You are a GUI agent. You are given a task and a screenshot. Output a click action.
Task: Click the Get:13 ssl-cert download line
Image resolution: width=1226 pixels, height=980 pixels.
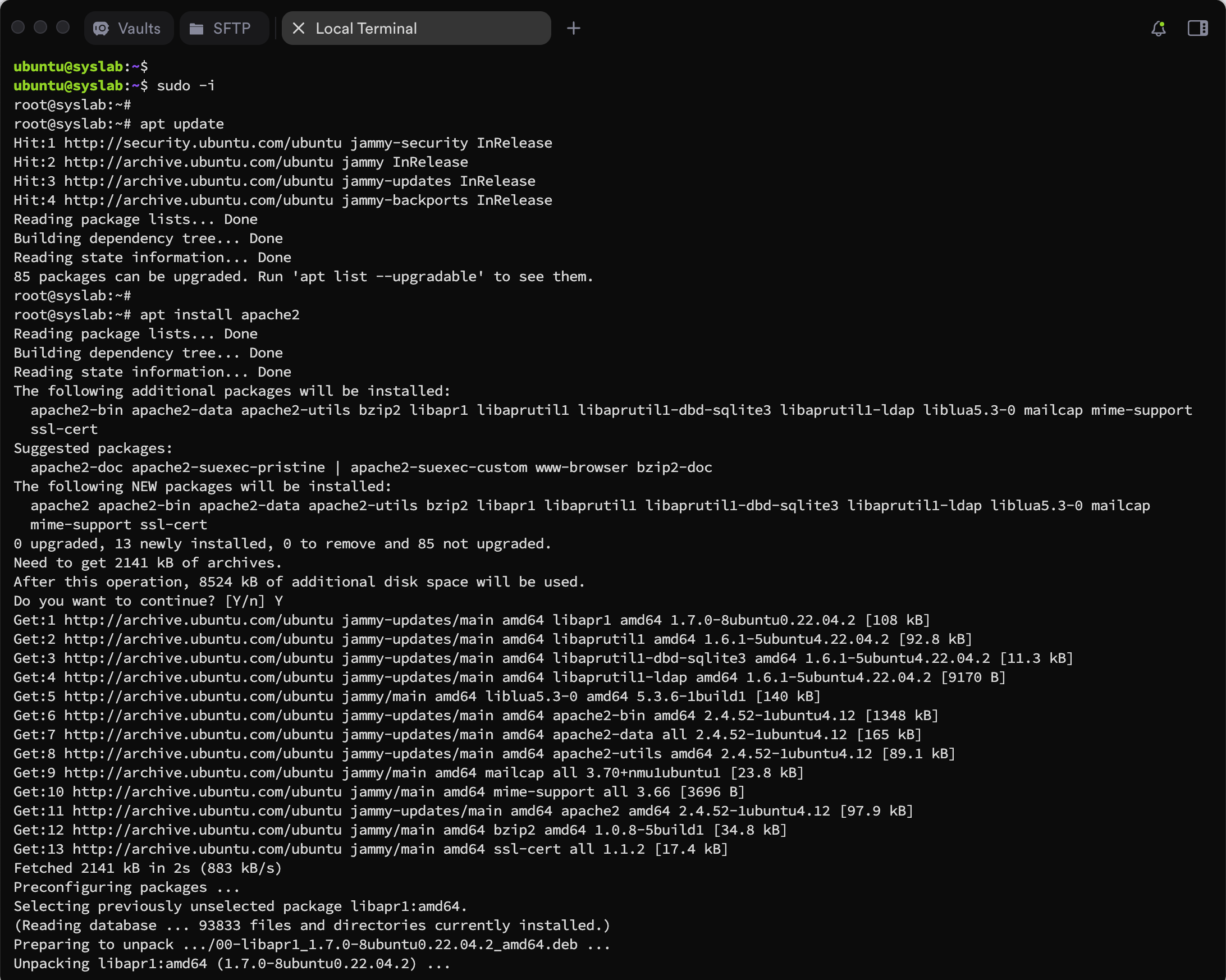tap(370, 849)
